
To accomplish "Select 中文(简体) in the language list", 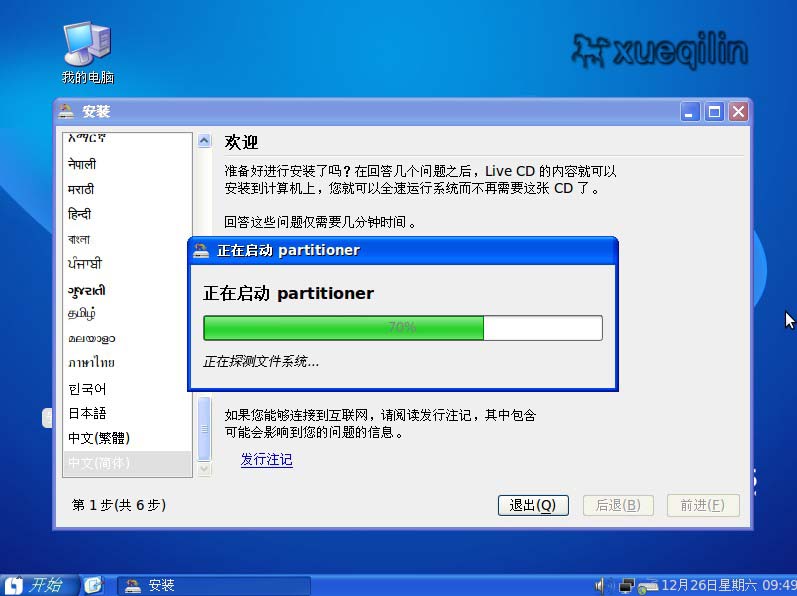I will [127, 463].
